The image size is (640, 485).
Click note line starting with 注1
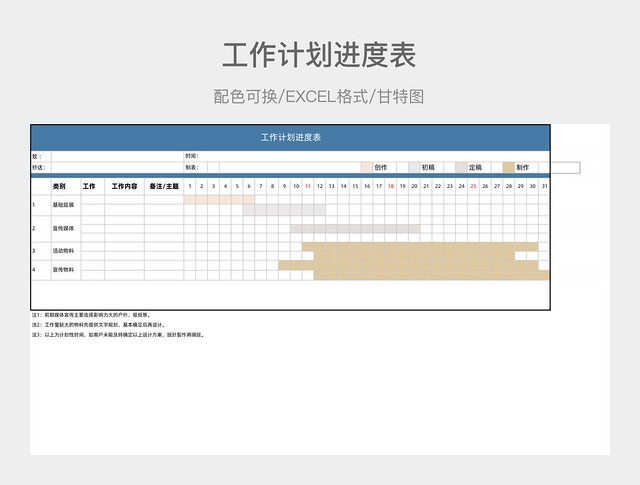point(92,315)
